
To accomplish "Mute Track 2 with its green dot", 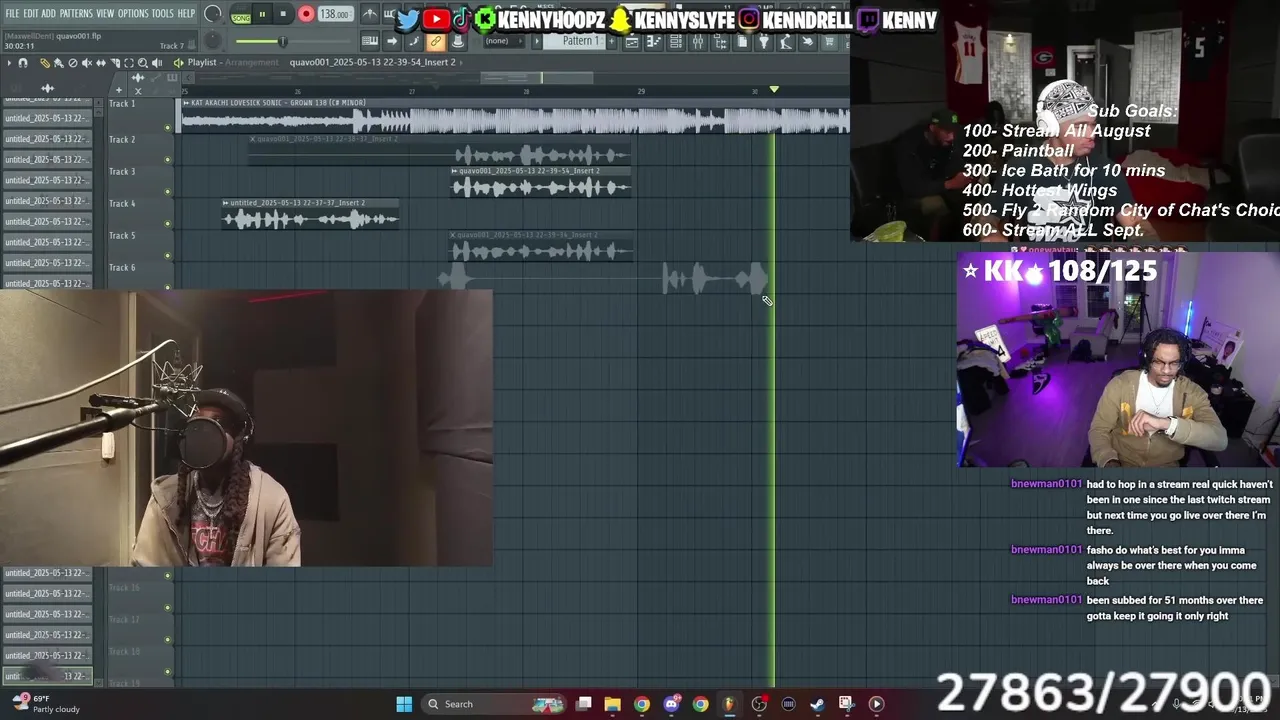I will [167, 160].
